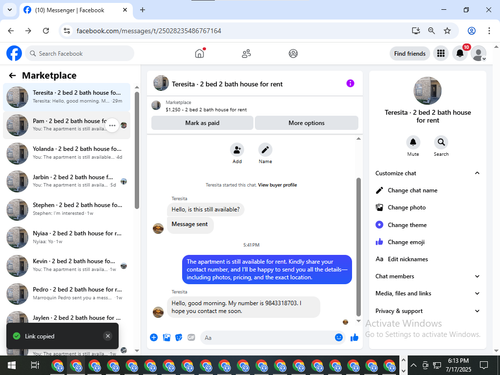Open the Windows Start menu

(12, 365)
